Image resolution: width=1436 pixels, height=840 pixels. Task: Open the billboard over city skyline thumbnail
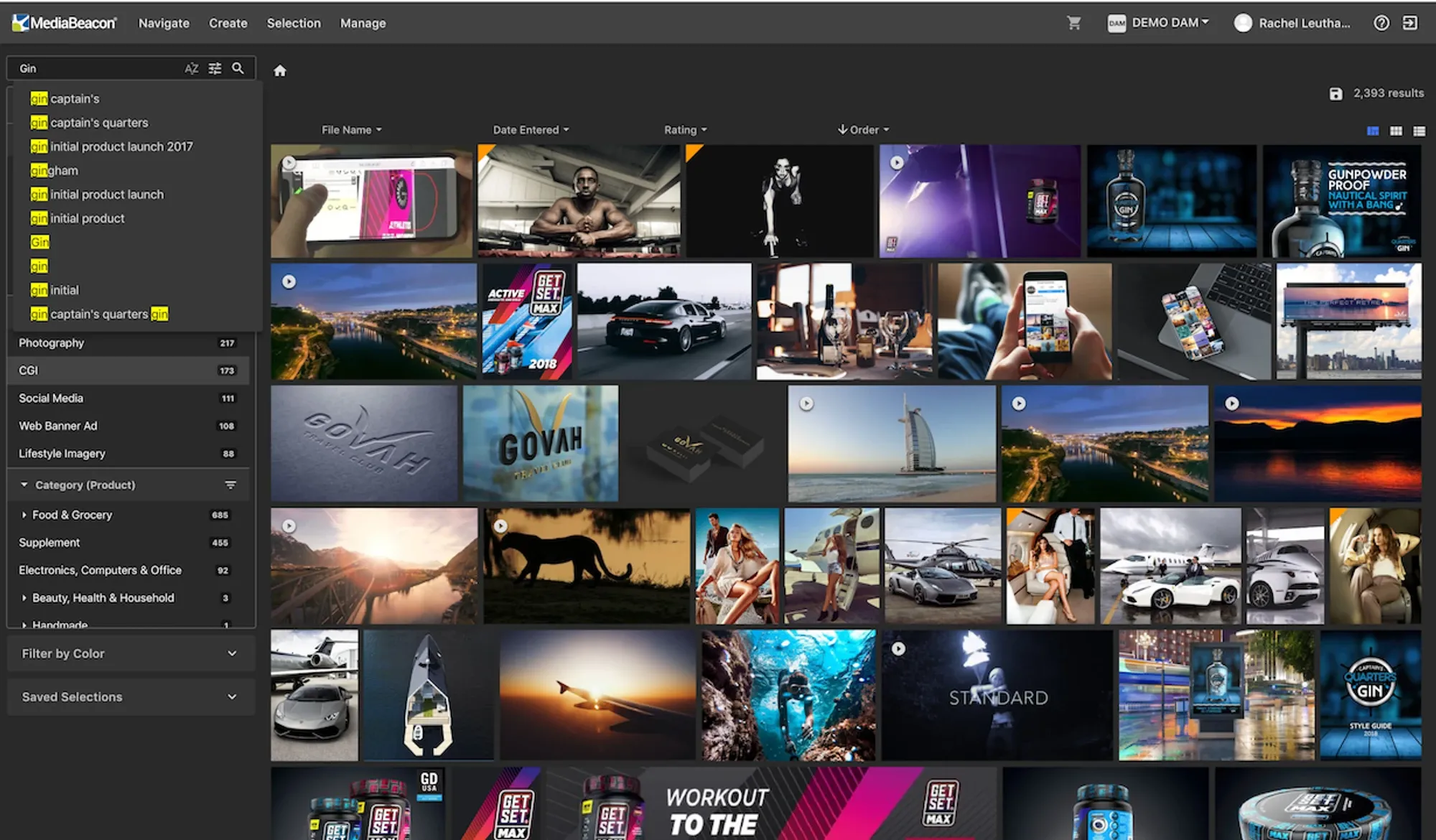coord(1348,321)
